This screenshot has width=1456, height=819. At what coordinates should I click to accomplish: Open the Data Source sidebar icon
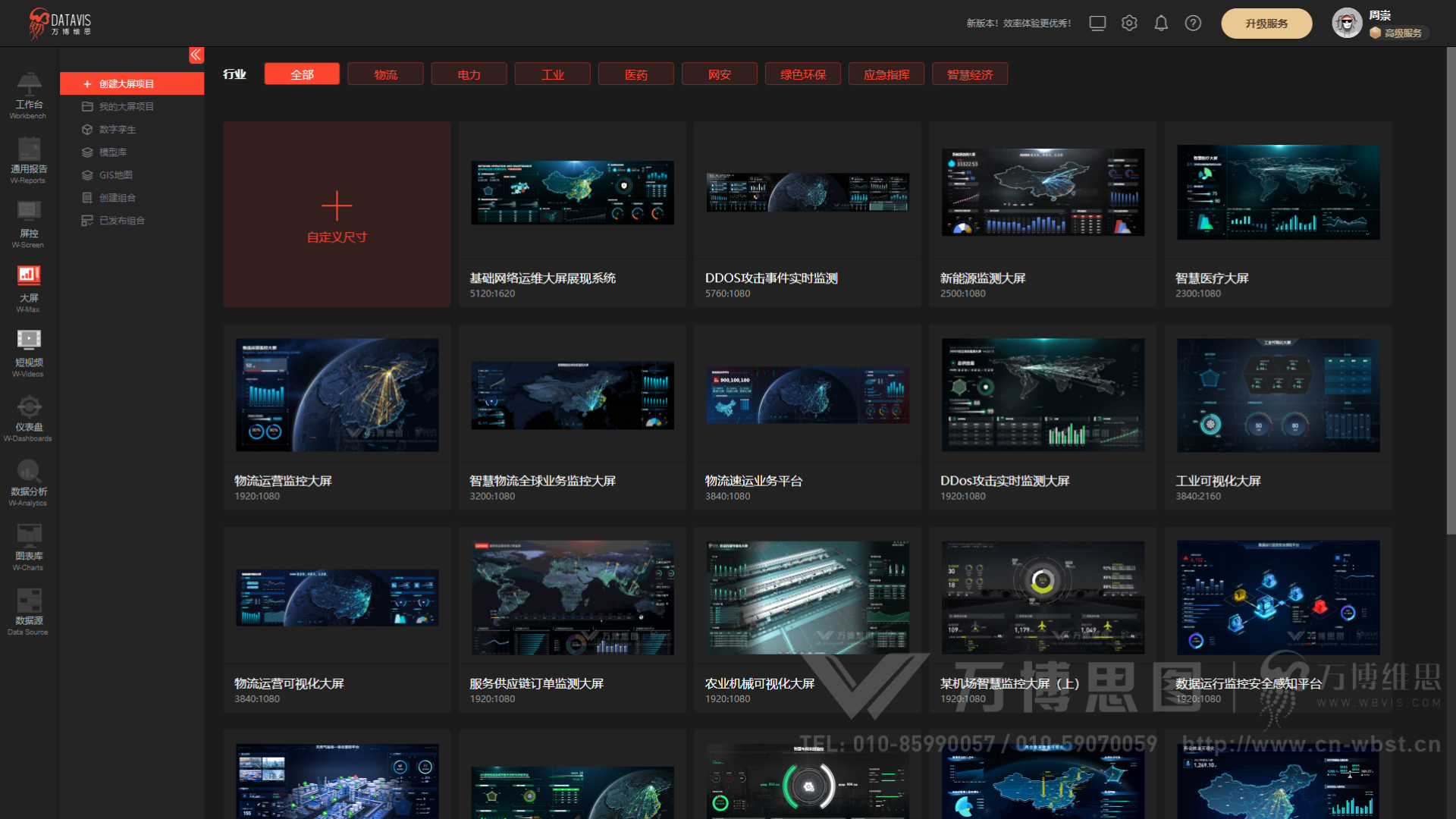point(29,601)
